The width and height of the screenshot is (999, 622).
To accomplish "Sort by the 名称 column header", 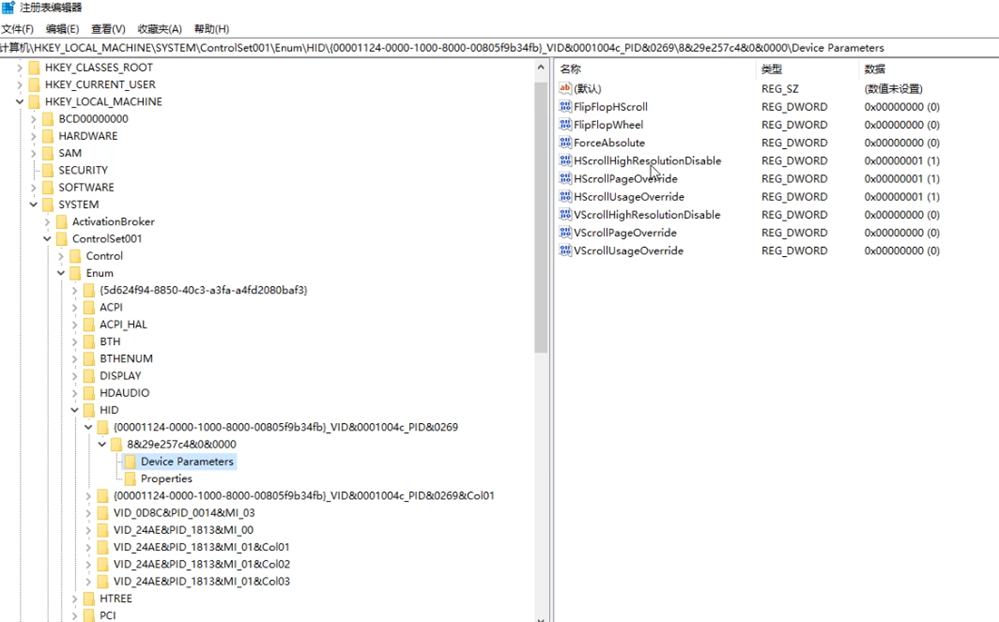I will pos(571,69).
